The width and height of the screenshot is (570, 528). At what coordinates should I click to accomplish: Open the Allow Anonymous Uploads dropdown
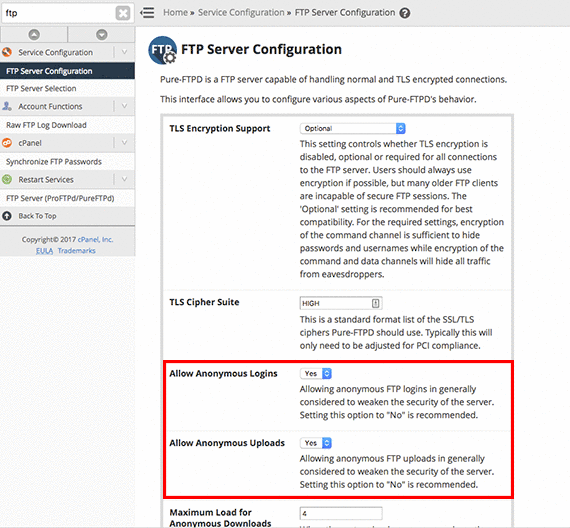tap(316, 443)
